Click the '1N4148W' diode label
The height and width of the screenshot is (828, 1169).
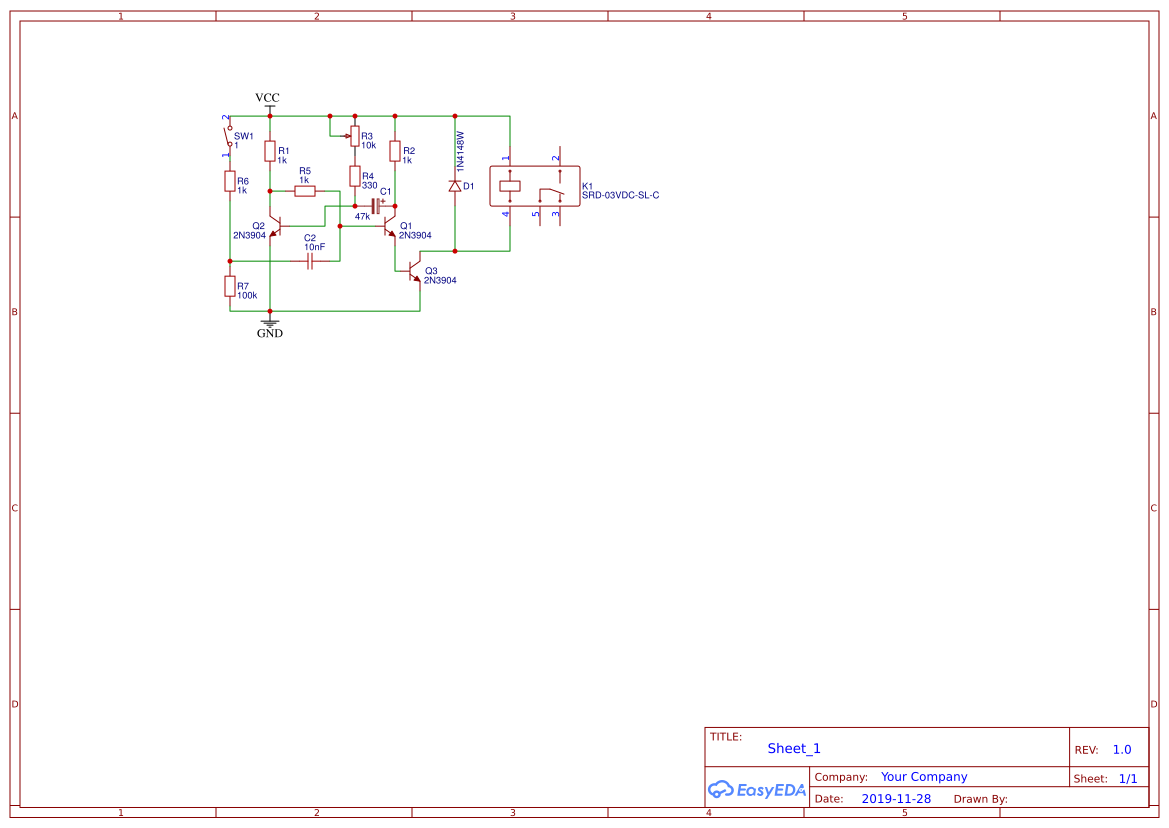coord(460,152)
